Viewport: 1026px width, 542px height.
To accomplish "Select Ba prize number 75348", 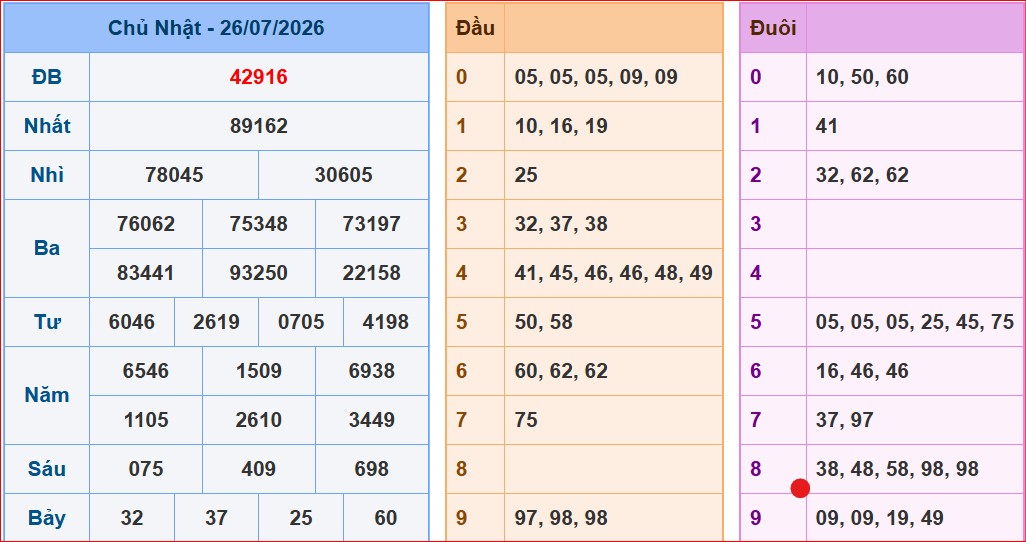I will [258, 225].
